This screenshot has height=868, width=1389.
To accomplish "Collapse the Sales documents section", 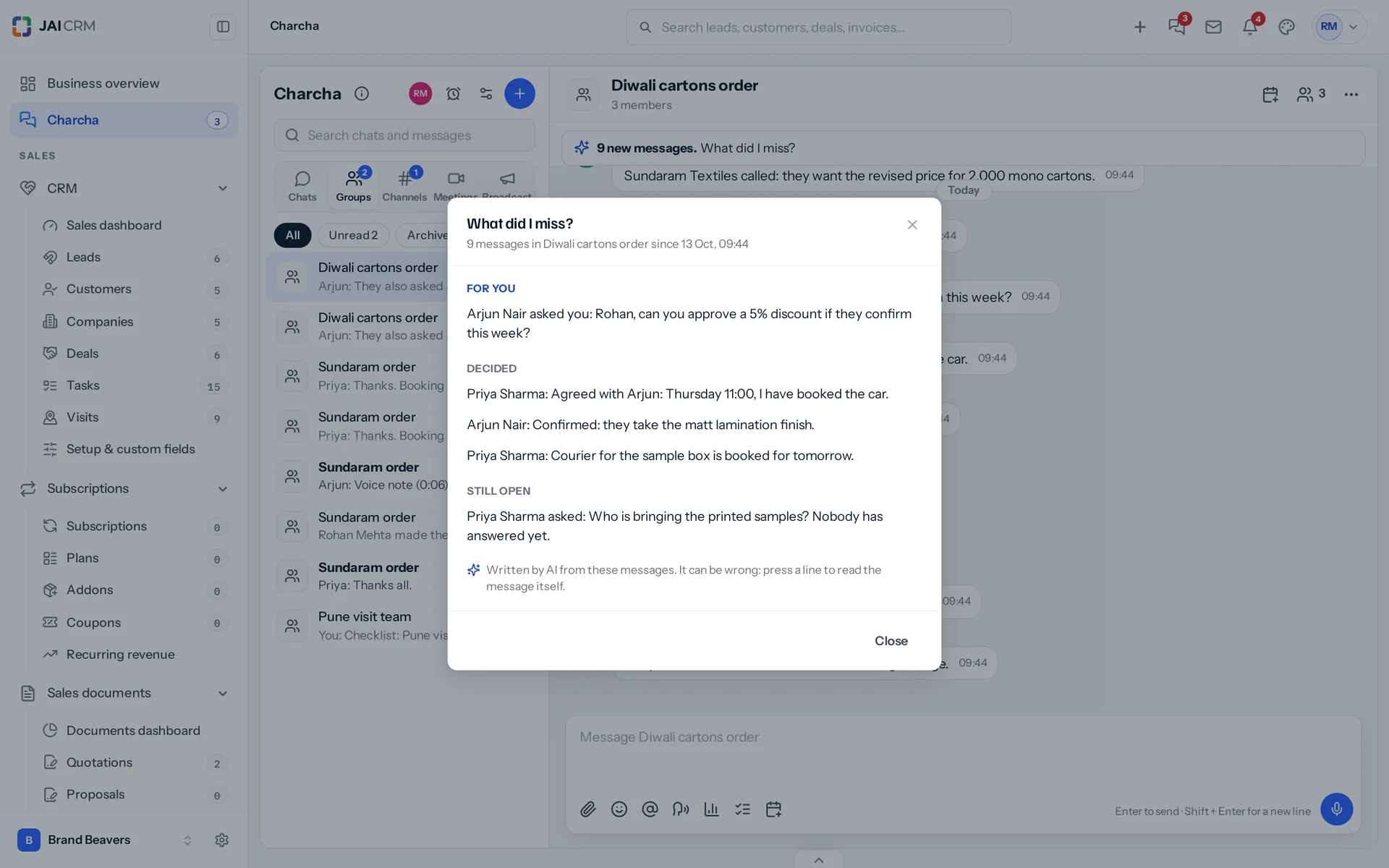I will (x=223, y=694).
